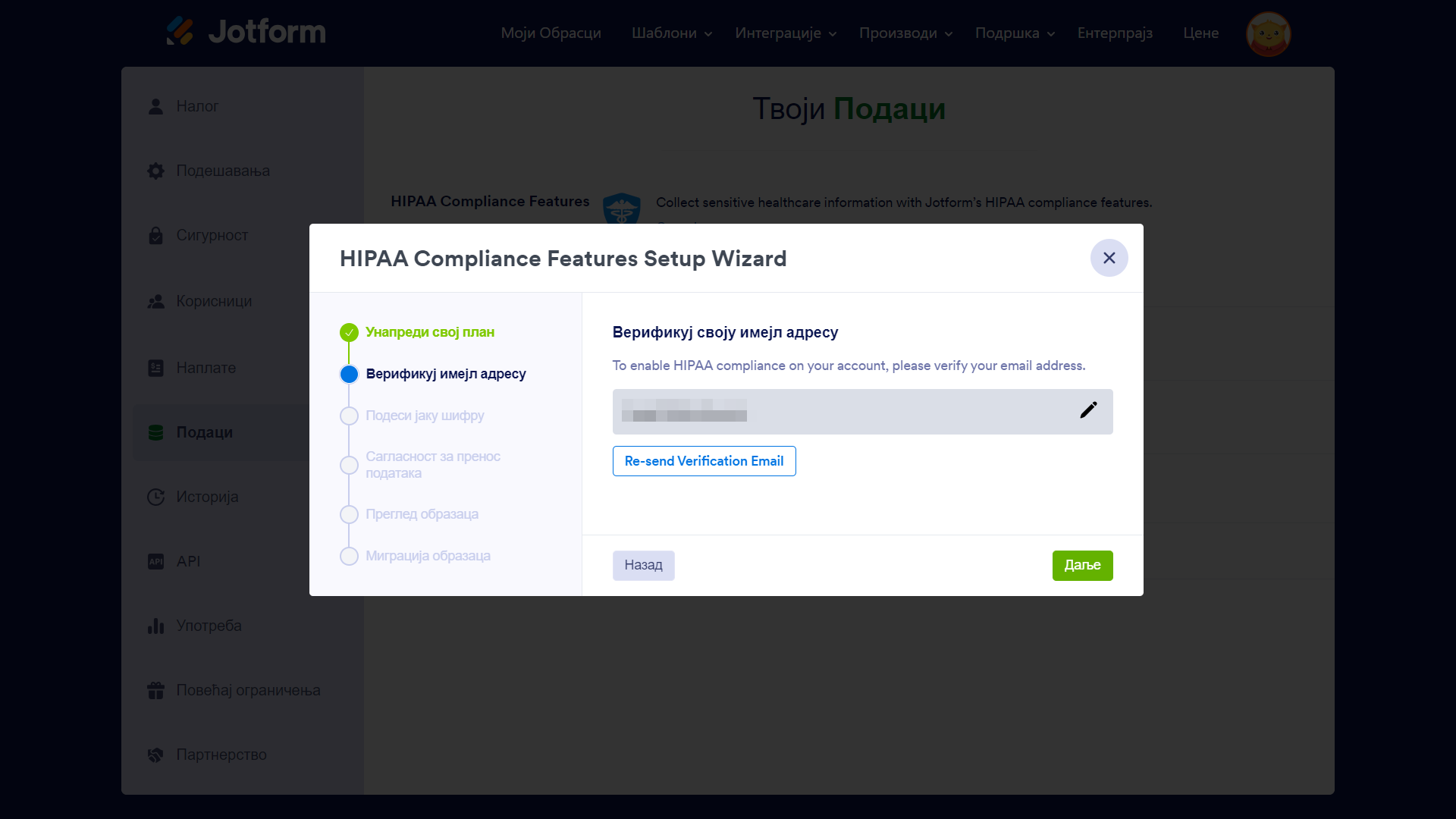Expand the Шаблони dropdown menu
The image size is (1456, 819).
point(671,33)
